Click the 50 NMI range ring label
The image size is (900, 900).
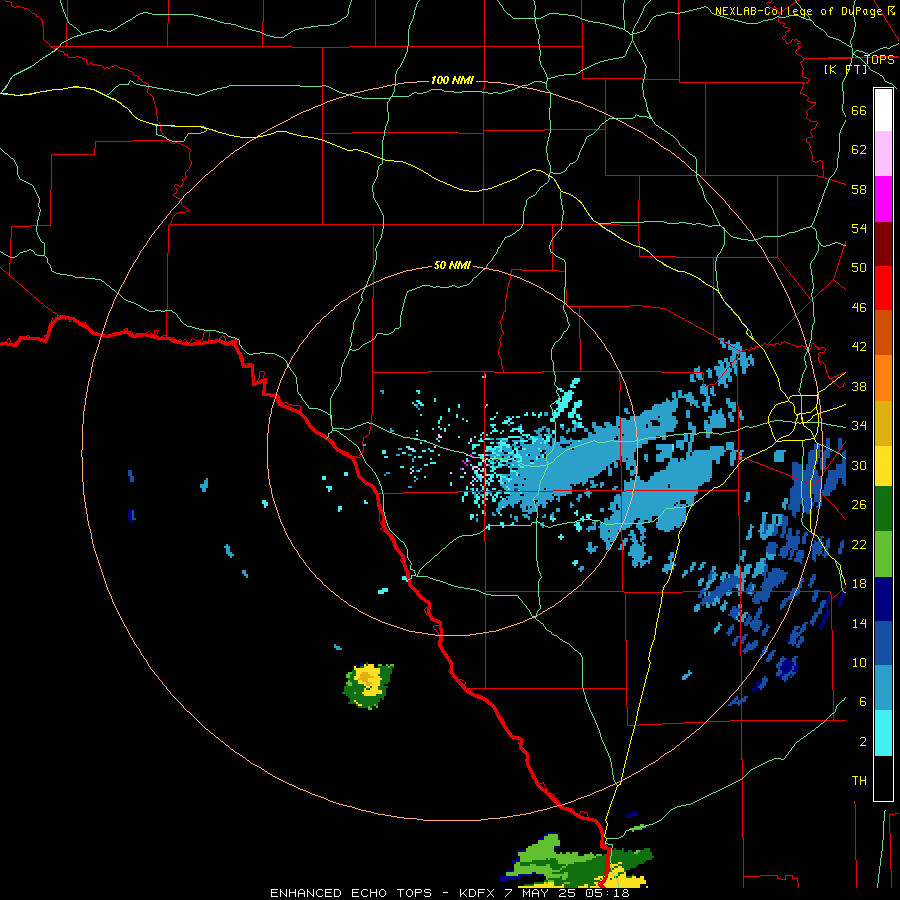(x=452, y=265)
